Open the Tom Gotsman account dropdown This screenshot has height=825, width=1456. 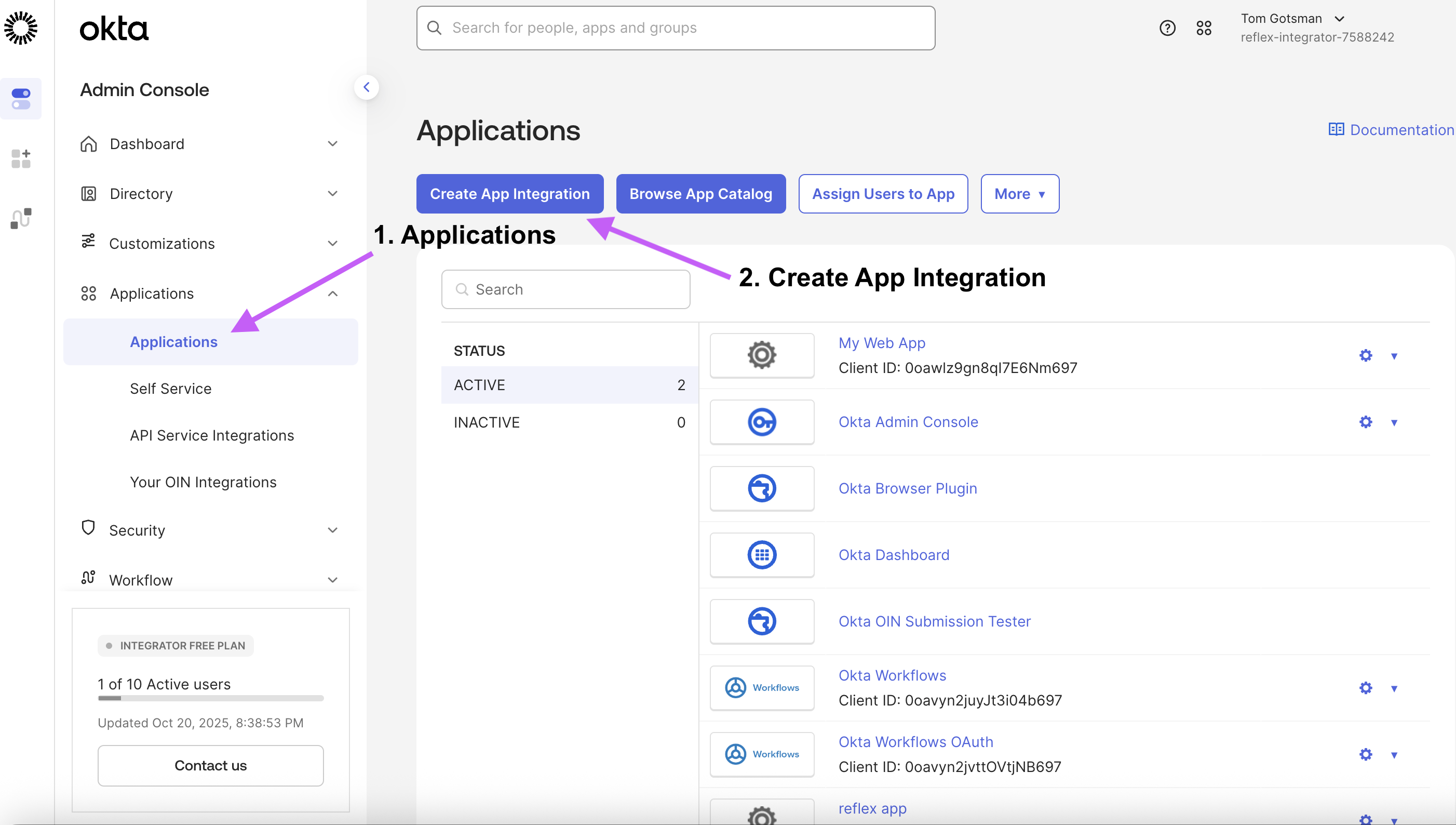[1292, 19]
